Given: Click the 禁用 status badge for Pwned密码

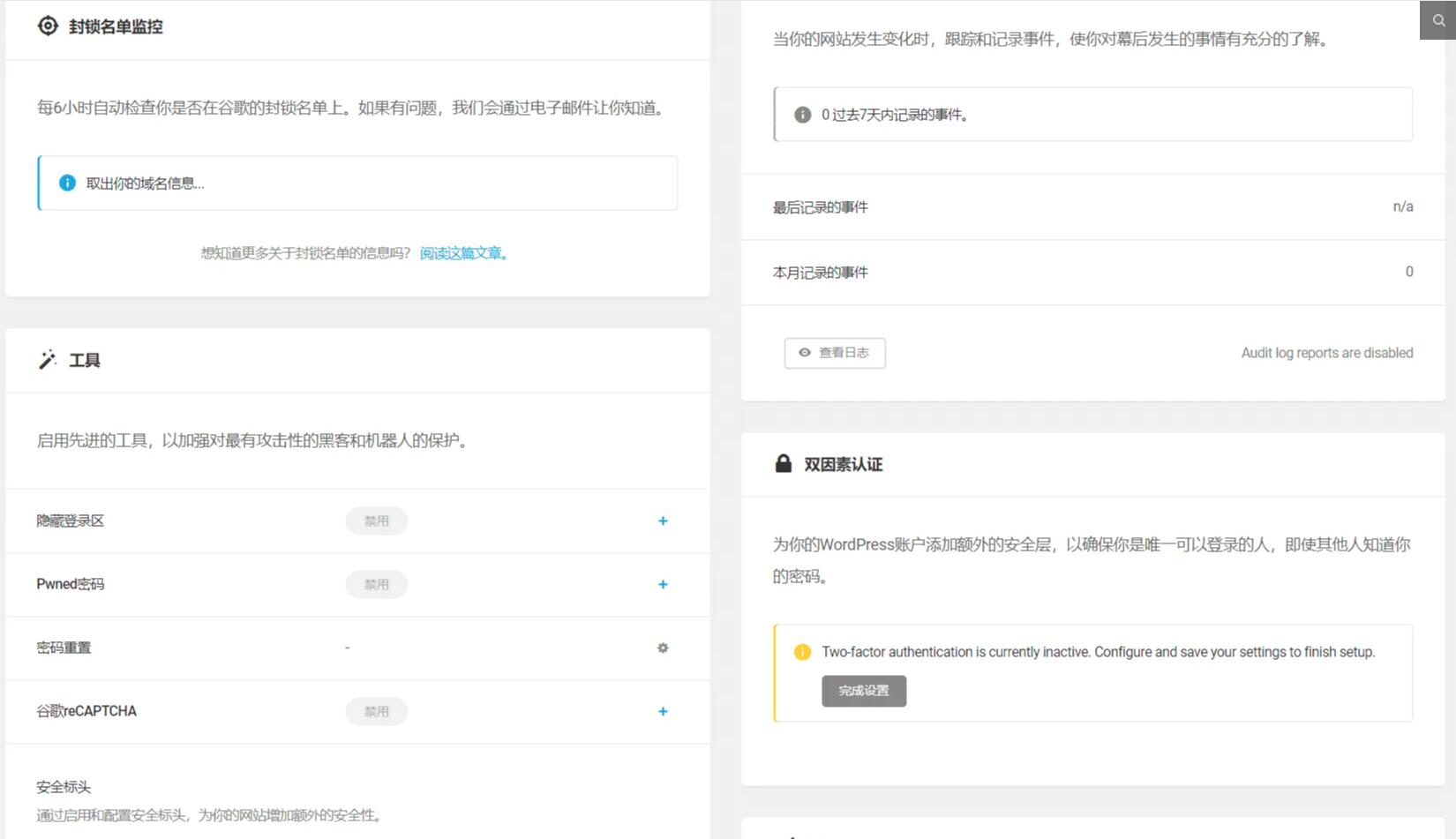Looking at the screenshot, I should pos(376,584).
